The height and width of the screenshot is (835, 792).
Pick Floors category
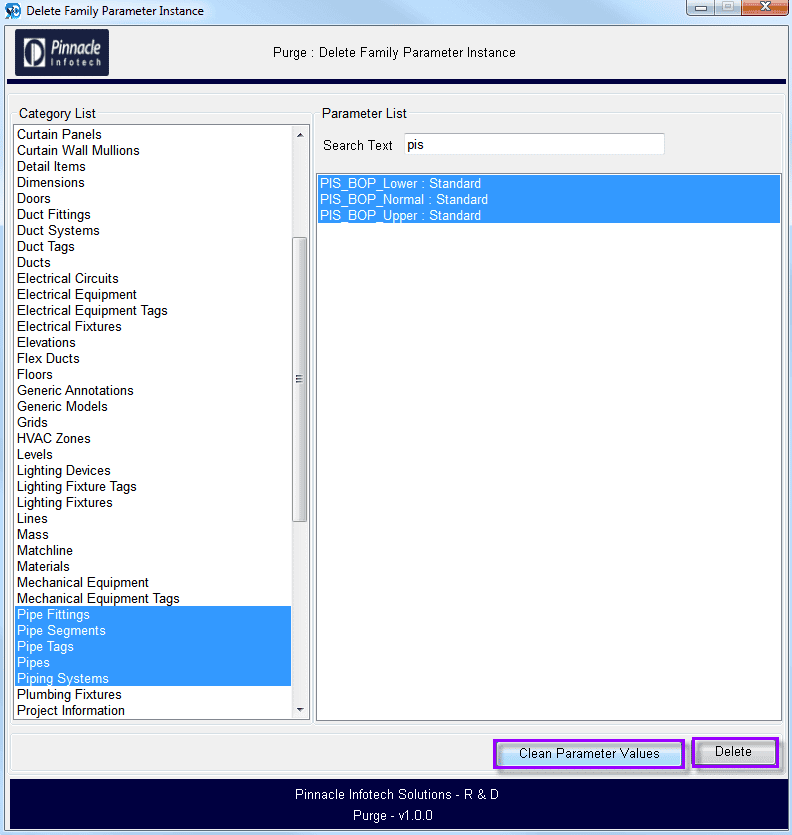pos(153,374)
